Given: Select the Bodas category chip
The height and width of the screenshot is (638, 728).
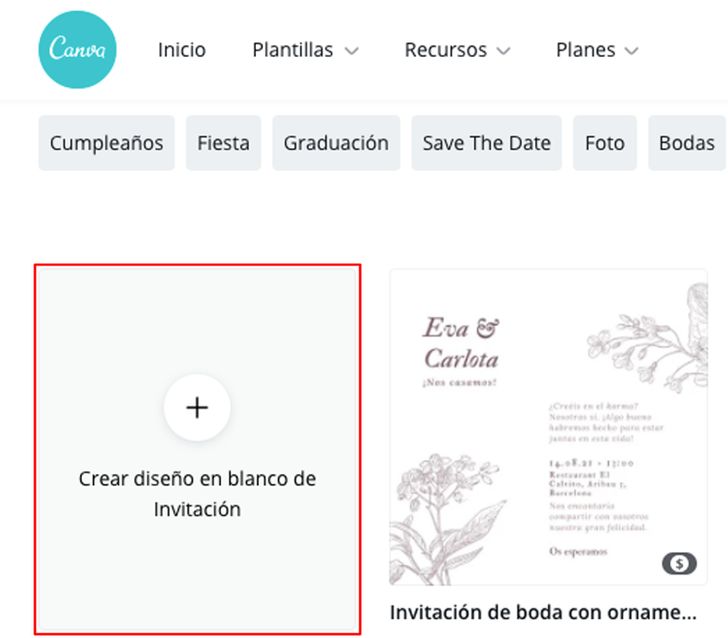Looking at the screenshot, I should coord(687,143).
